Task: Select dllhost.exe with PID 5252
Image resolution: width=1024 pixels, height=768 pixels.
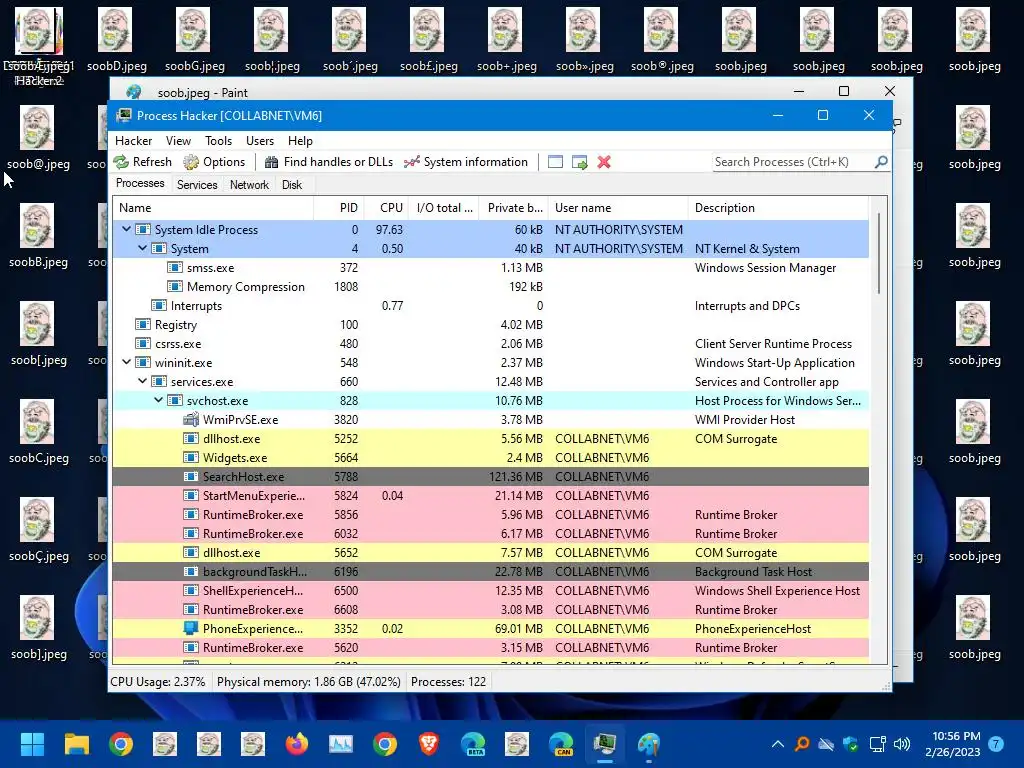Action: 490,438
